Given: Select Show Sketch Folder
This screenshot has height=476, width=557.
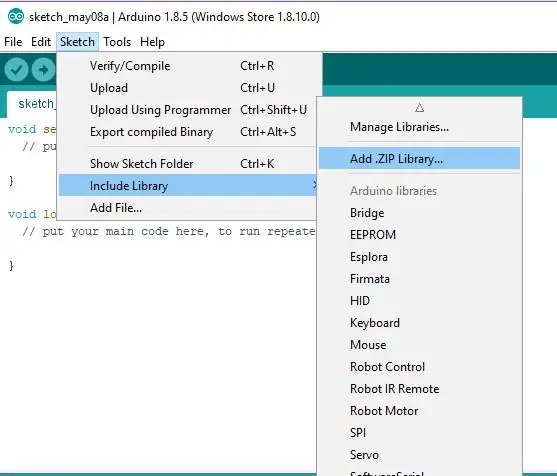Looking at the screenshot, I should (188, 164).
